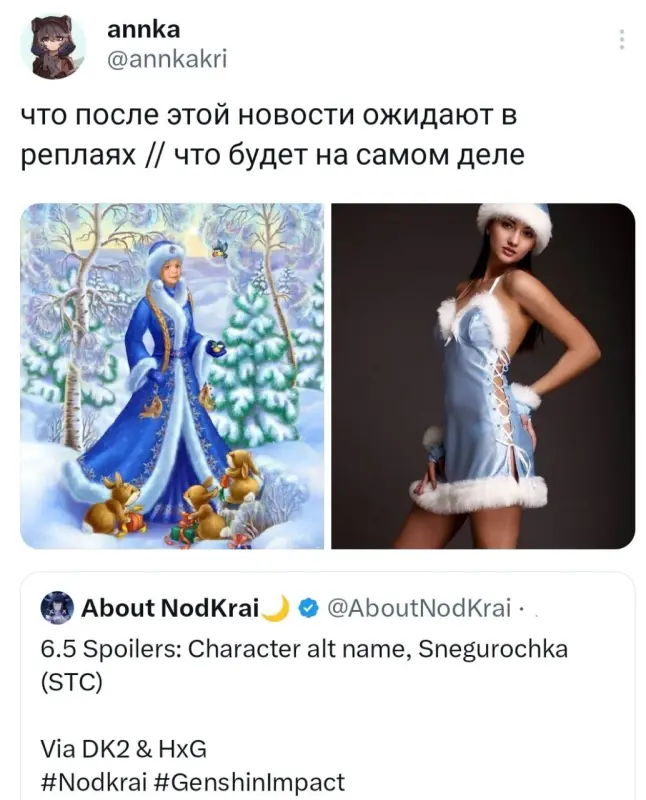Open the #GenshinImpact hashtag

(x=249, y=782)
